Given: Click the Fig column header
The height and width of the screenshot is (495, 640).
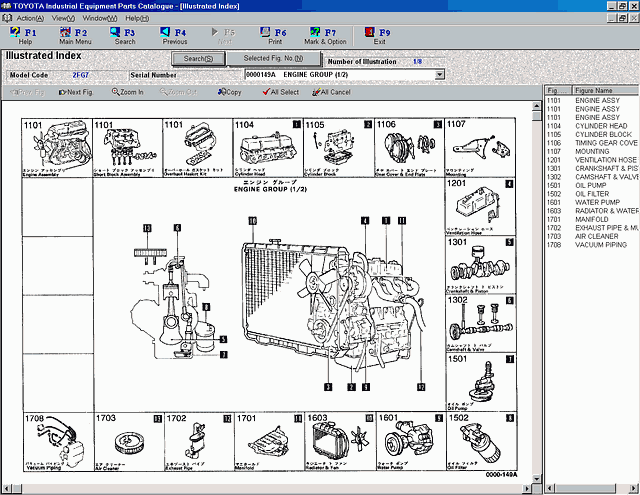Looking at the screenshot, I should tap(558, 91).
